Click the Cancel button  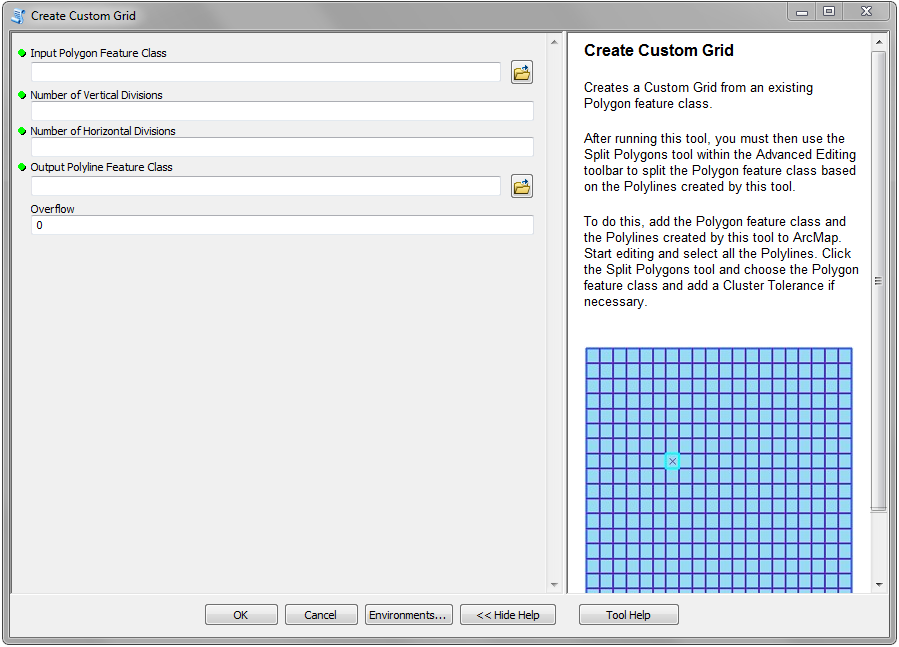pos(320,615)
